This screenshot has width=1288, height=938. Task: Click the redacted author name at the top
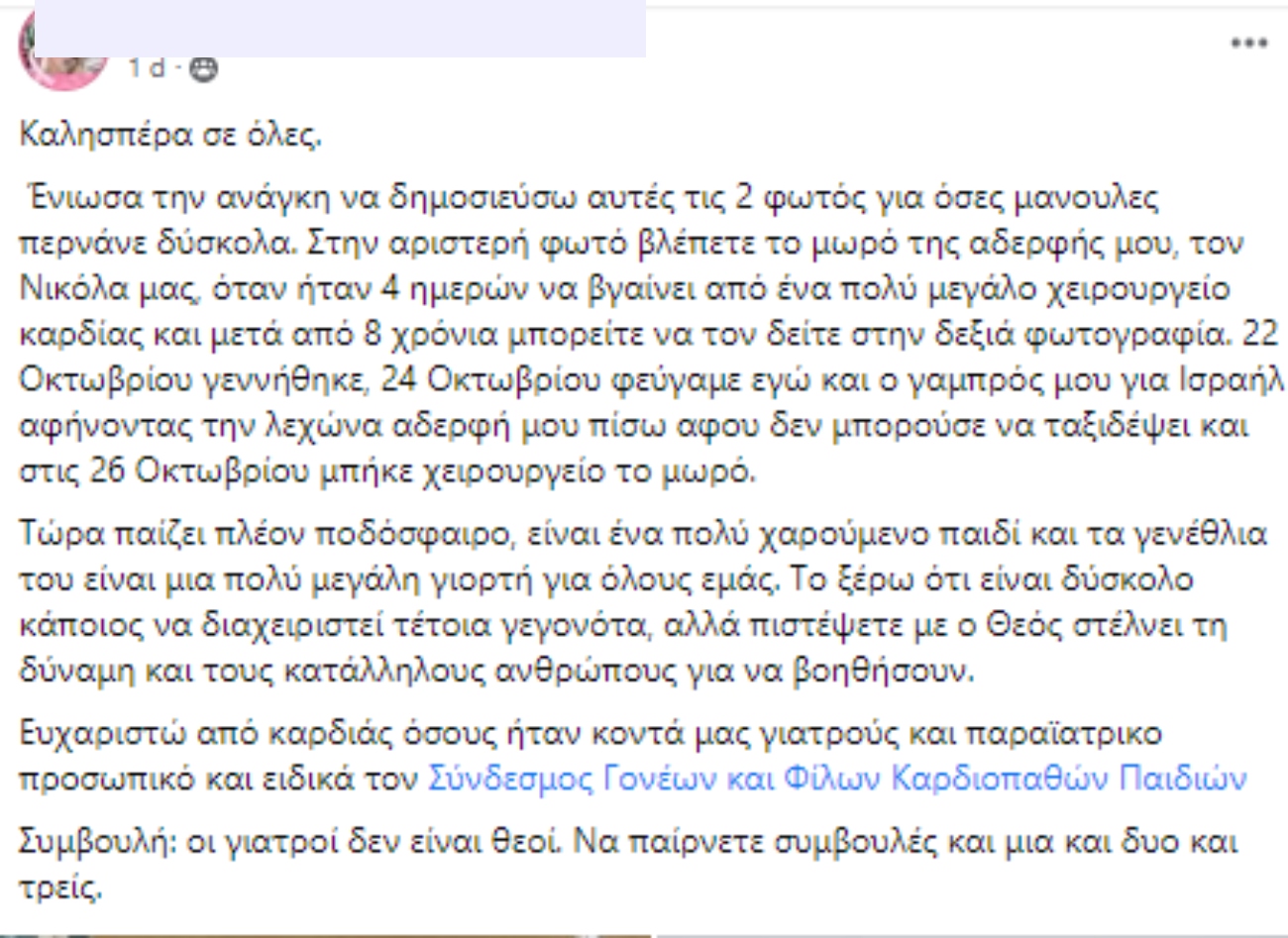[339, 28]
